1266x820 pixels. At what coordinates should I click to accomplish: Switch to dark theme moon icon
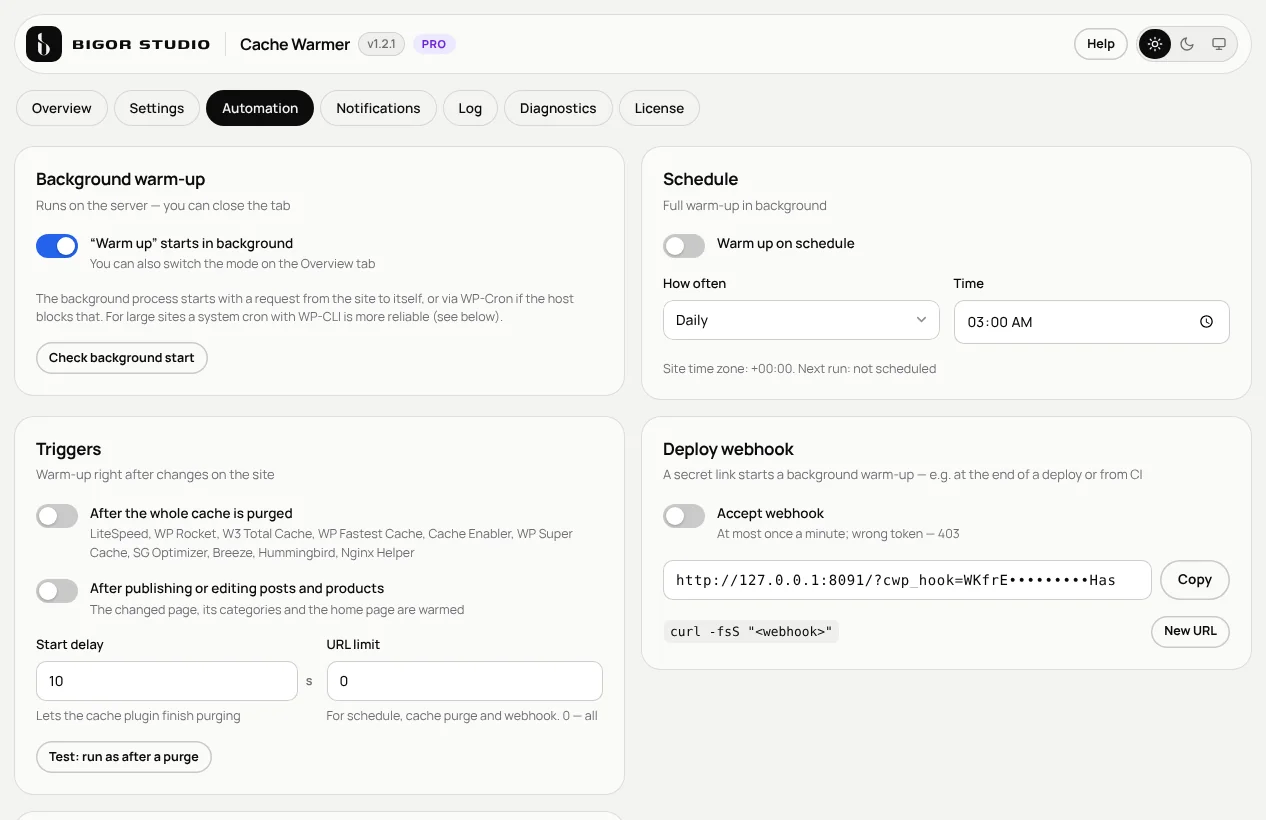[1187, 44]
